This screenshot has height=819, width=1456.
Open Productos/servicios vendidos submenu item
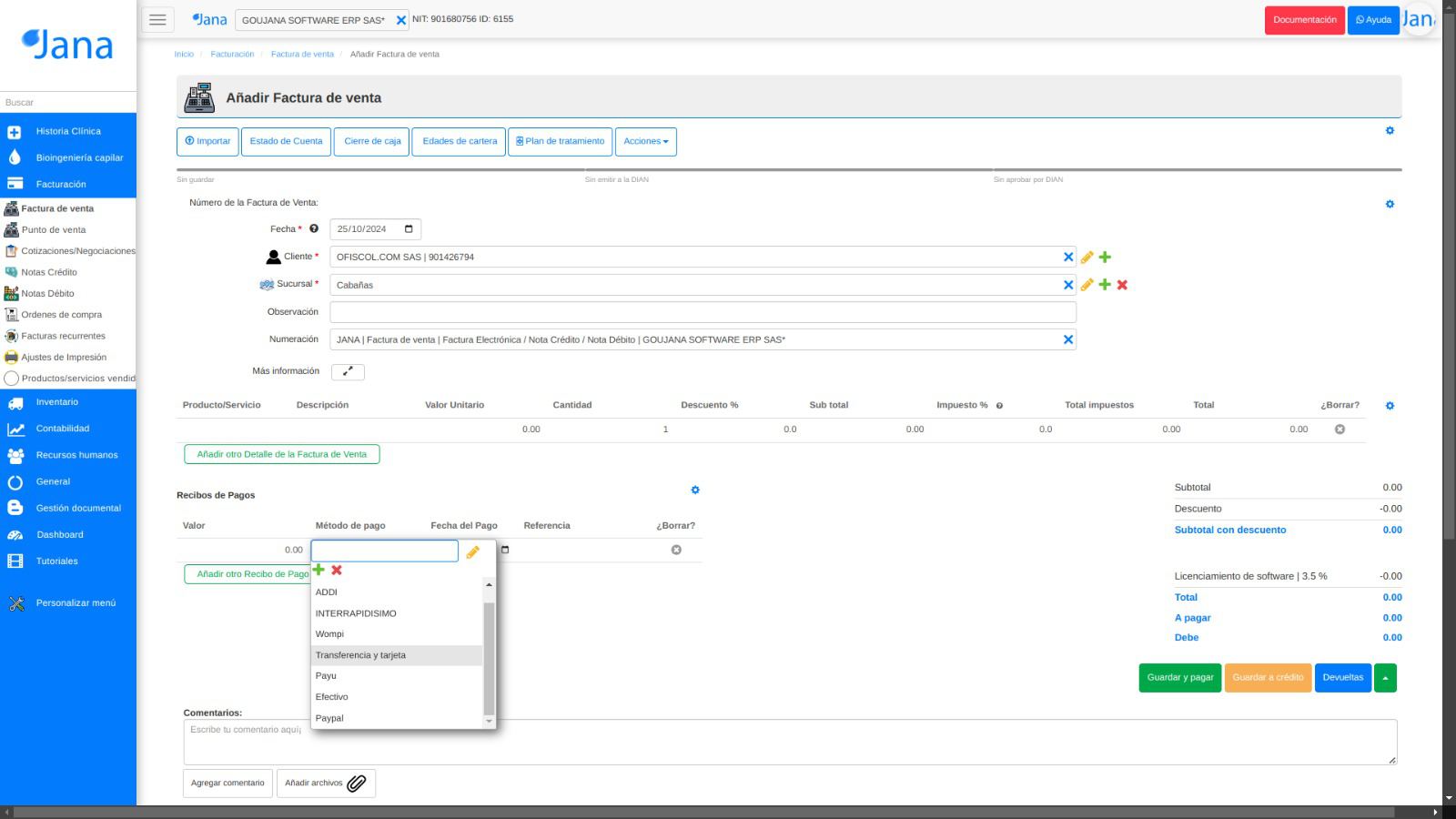tap(77, 379)
